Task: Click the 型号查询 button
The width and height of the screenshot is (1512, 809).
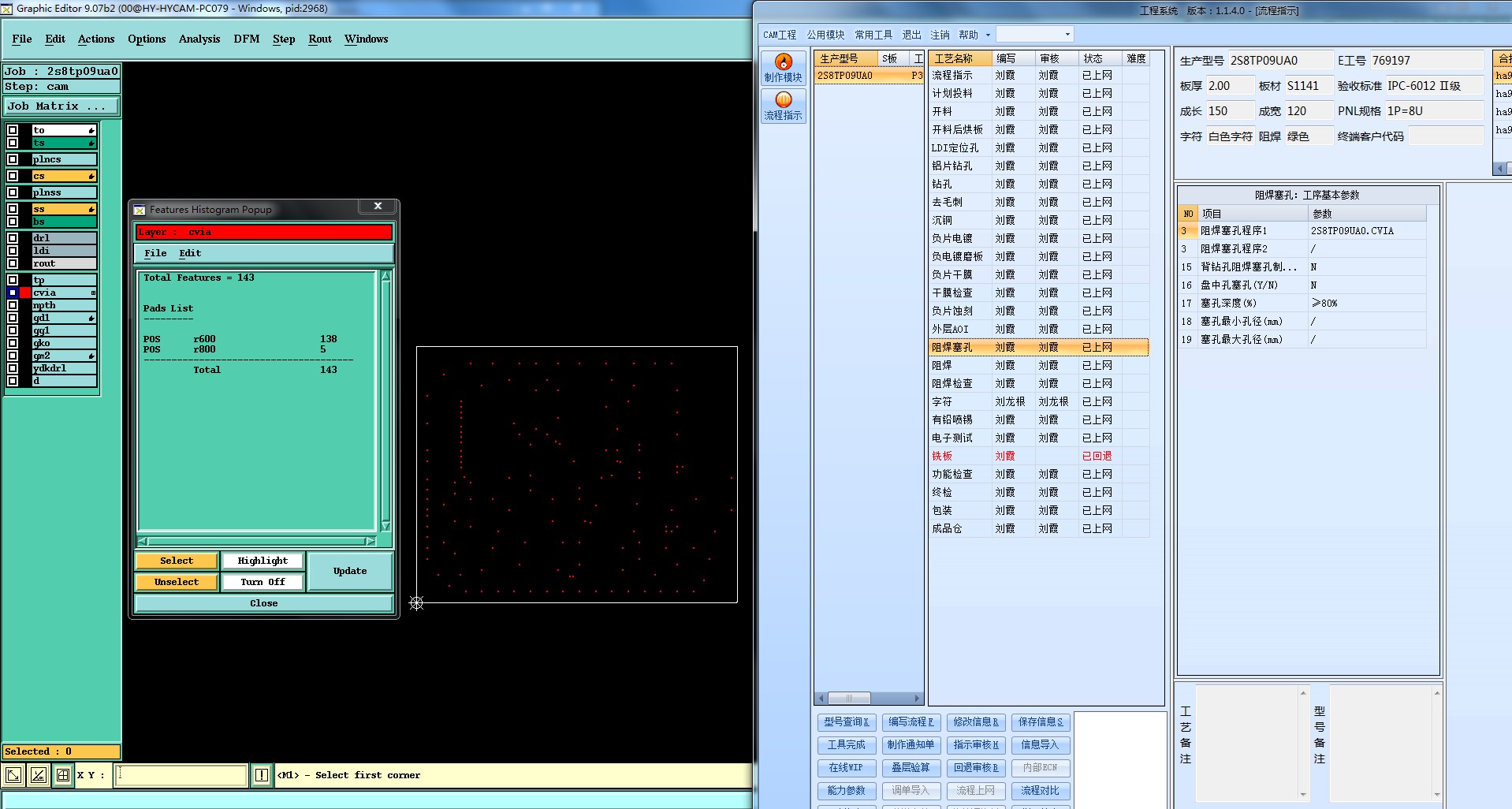Action: coord(846,721)
